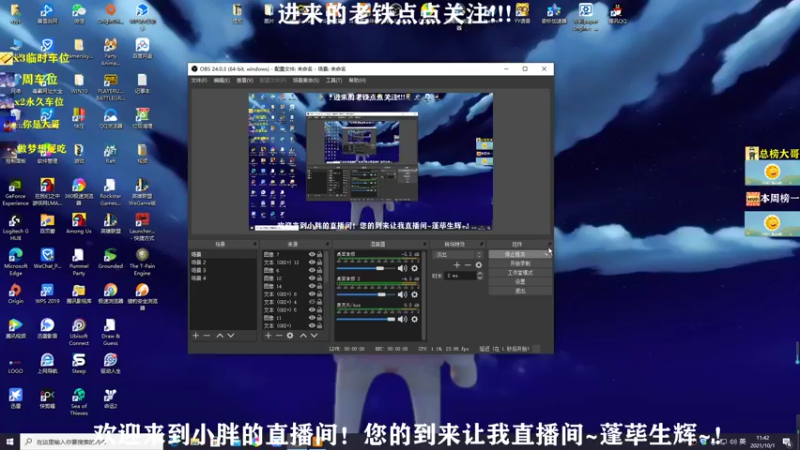Viewport: 800px width, 450px height.
Task: Add a transition with plus icon
Action: click(x=457, y=265)
